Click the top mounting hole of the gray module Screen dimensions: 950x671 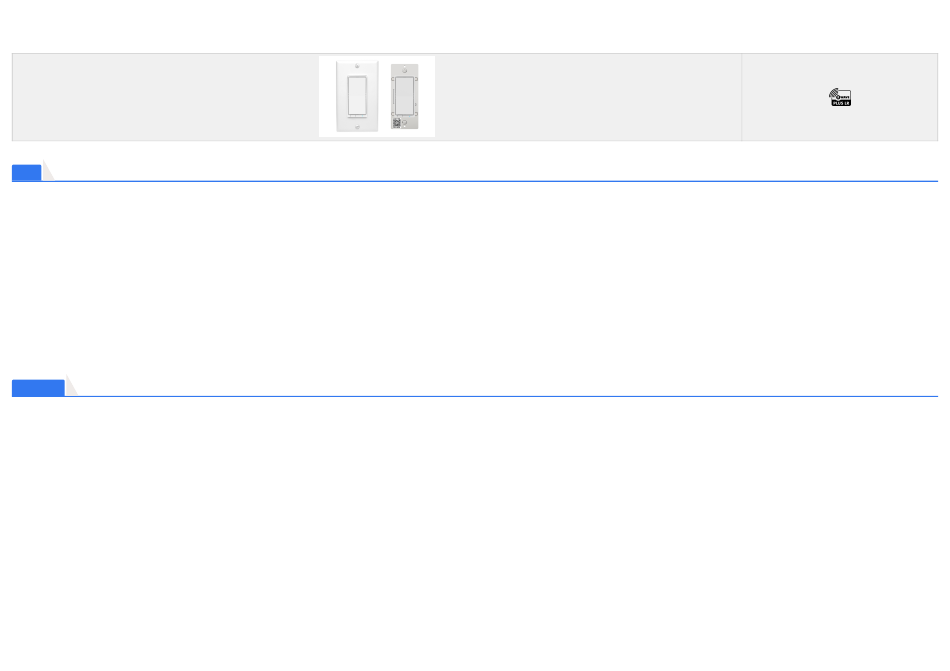pos(405,70)
